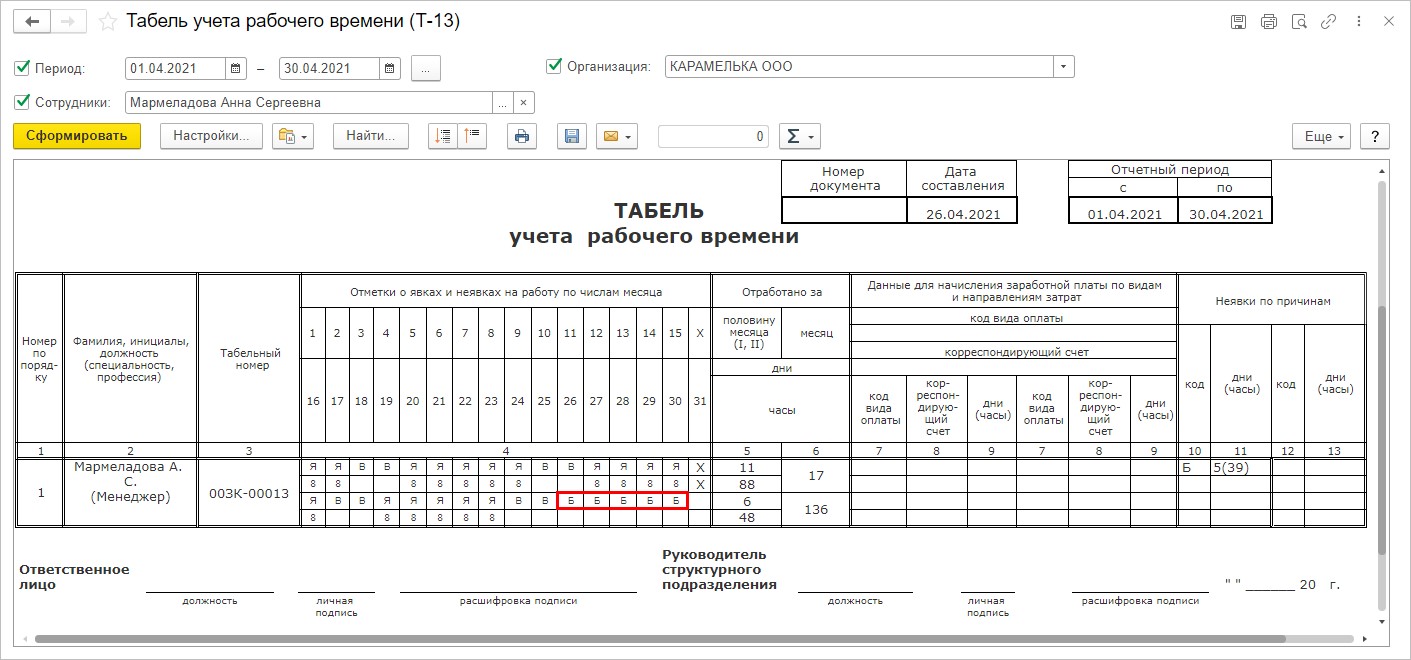Viewport: 1411px width, 660px height.
Task: Click the printer icon in title bar
Action: [x=1268, y=21]
